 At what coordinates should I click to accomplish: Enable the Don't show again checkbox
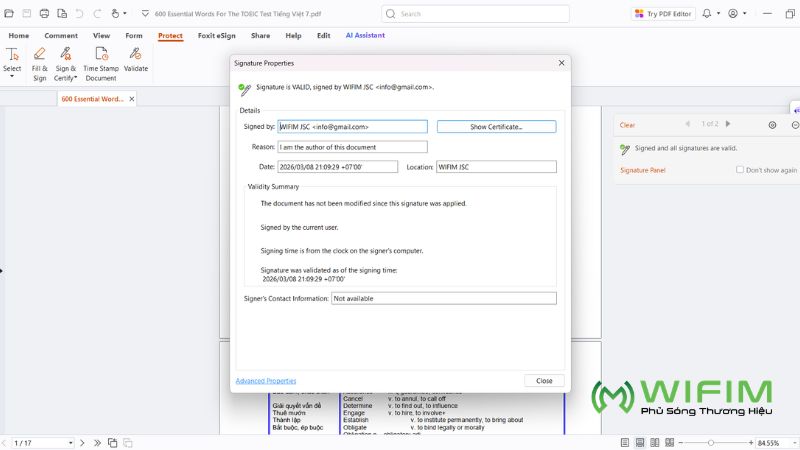click(x=740, y=170)
